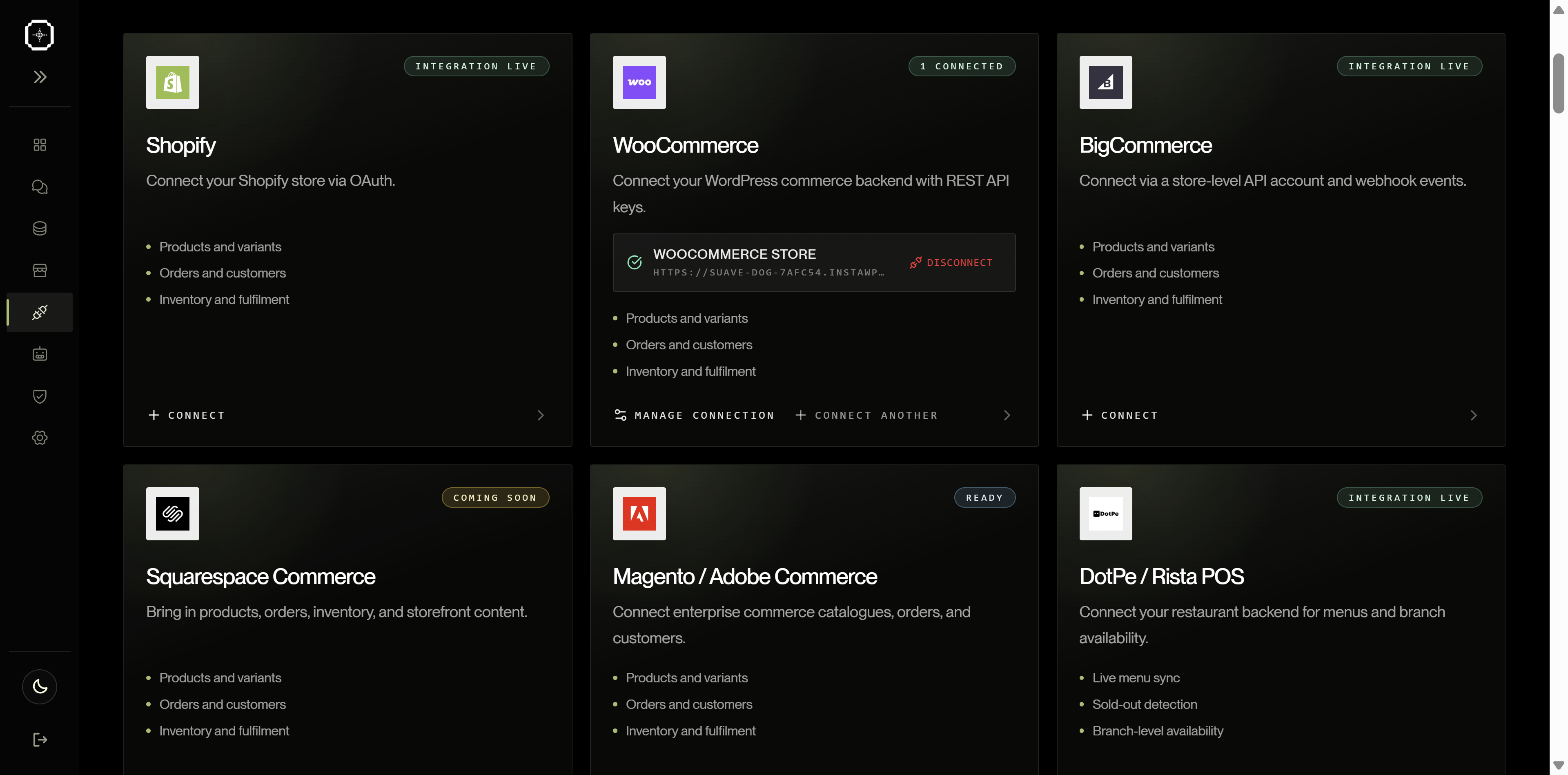The width and height of the screenshot is (1568, 775).
Task: Click Connect on the BigCommerce card
Action: coord(1120,415)
